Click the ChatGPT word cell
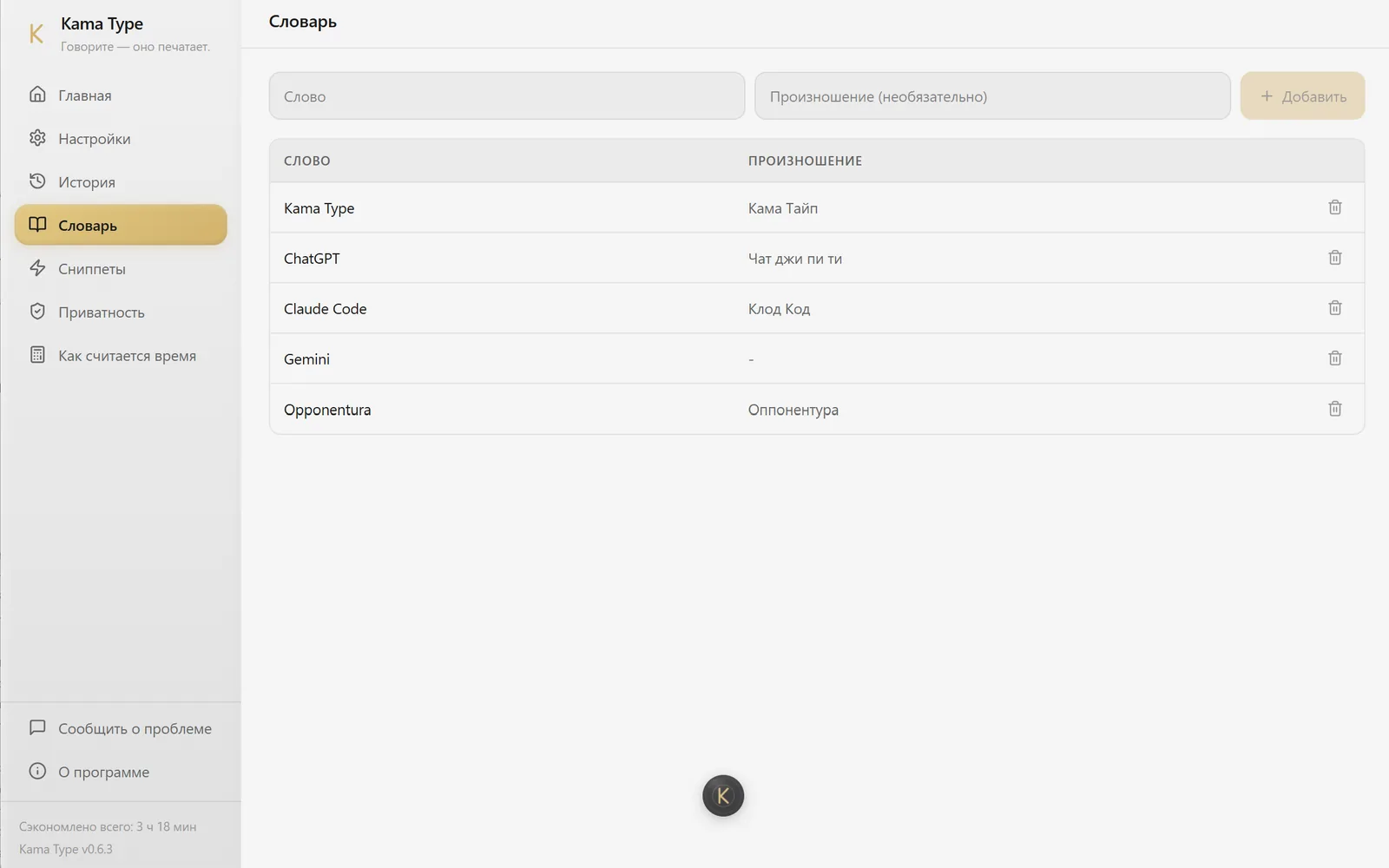1389x868 pixels. point(312,259)
